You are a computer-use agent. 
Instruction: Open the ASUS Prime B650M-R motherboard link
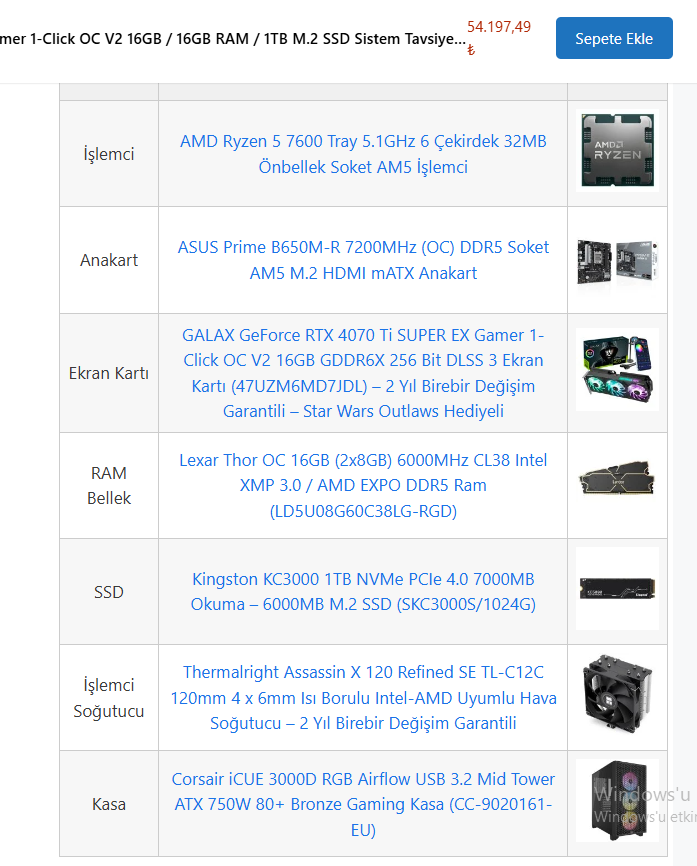(363, 260)
